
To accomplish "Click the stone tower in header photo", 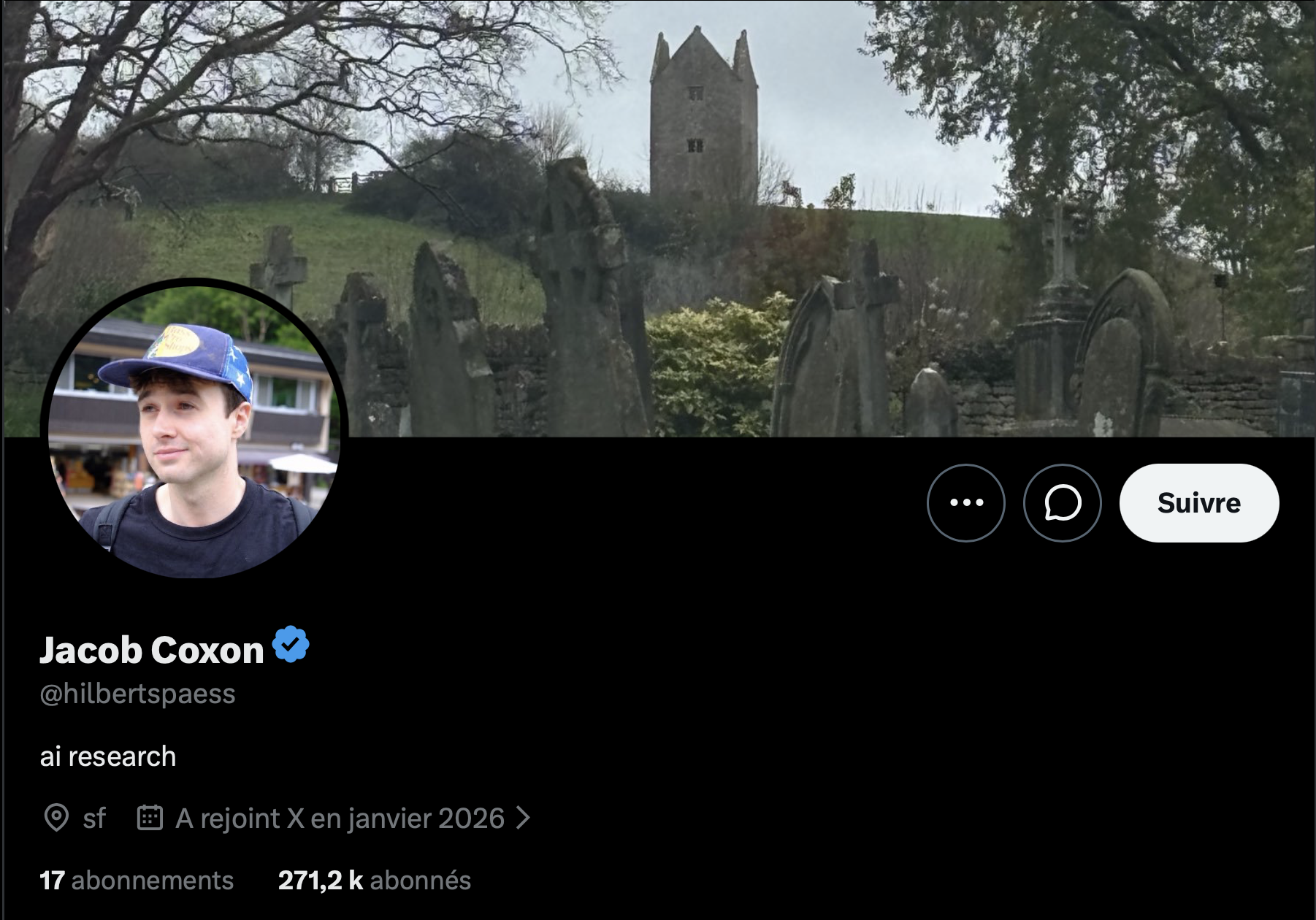I will point(703,115).
